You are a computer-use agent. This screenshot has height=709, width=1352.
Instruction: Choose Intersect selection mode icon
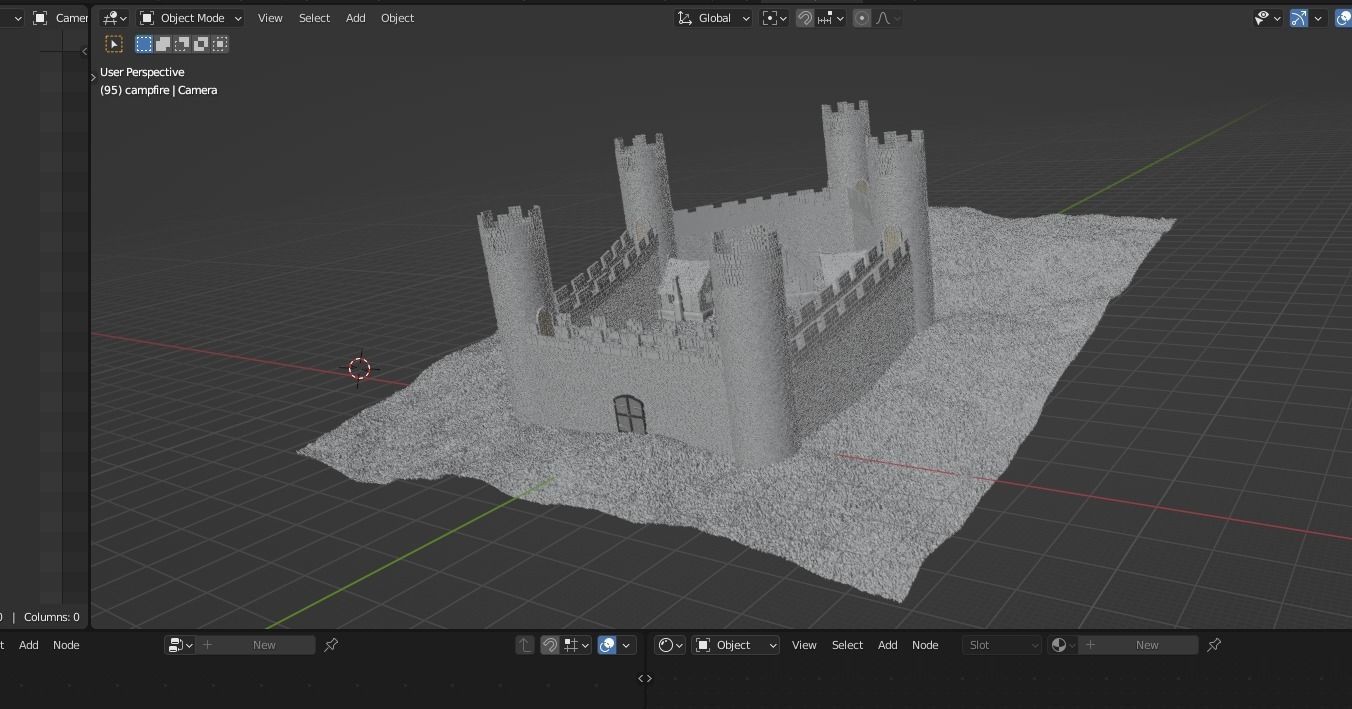click(220, 44)
